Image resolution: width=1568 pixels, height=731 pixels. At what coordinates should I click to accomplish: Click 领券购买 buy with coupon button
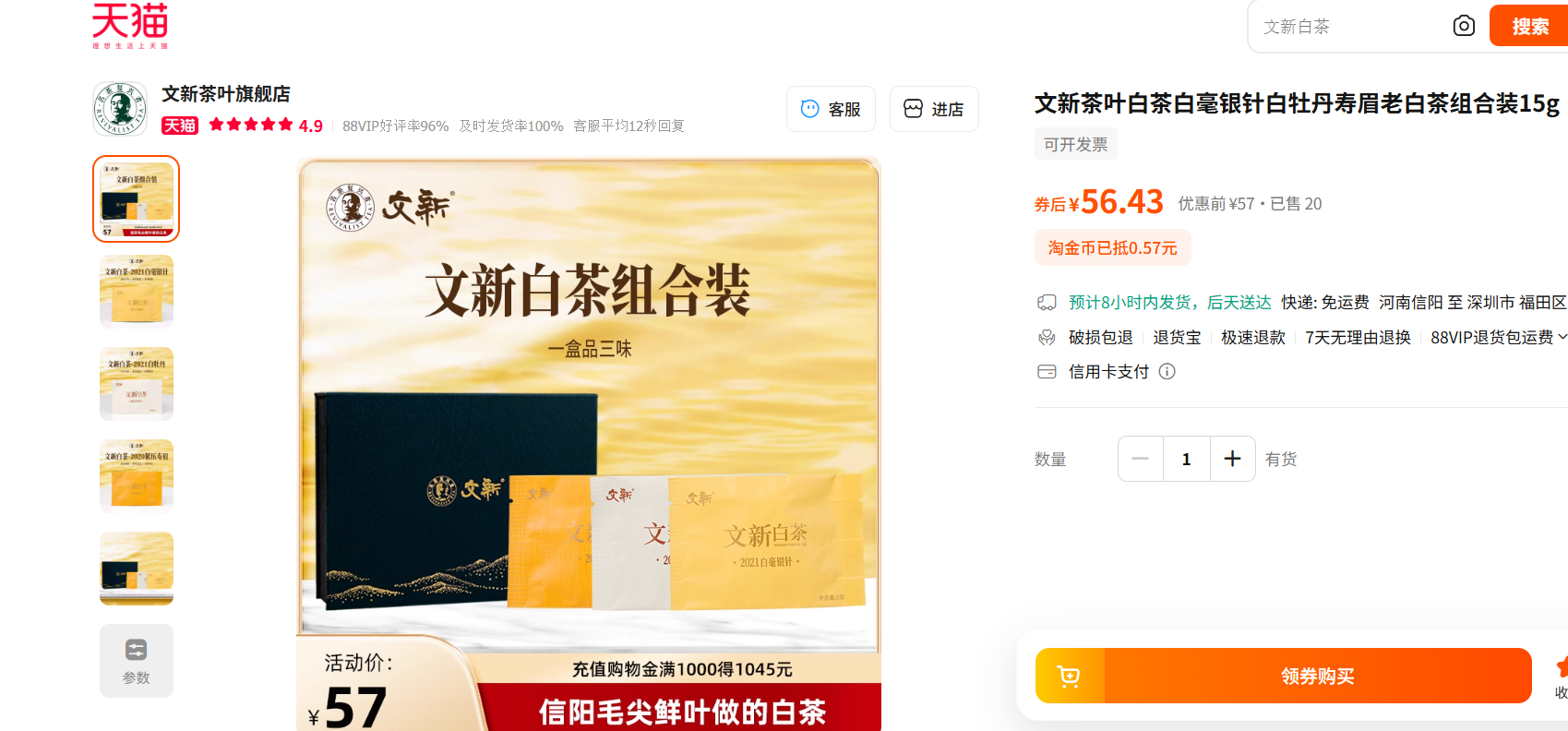[1318, 676]
